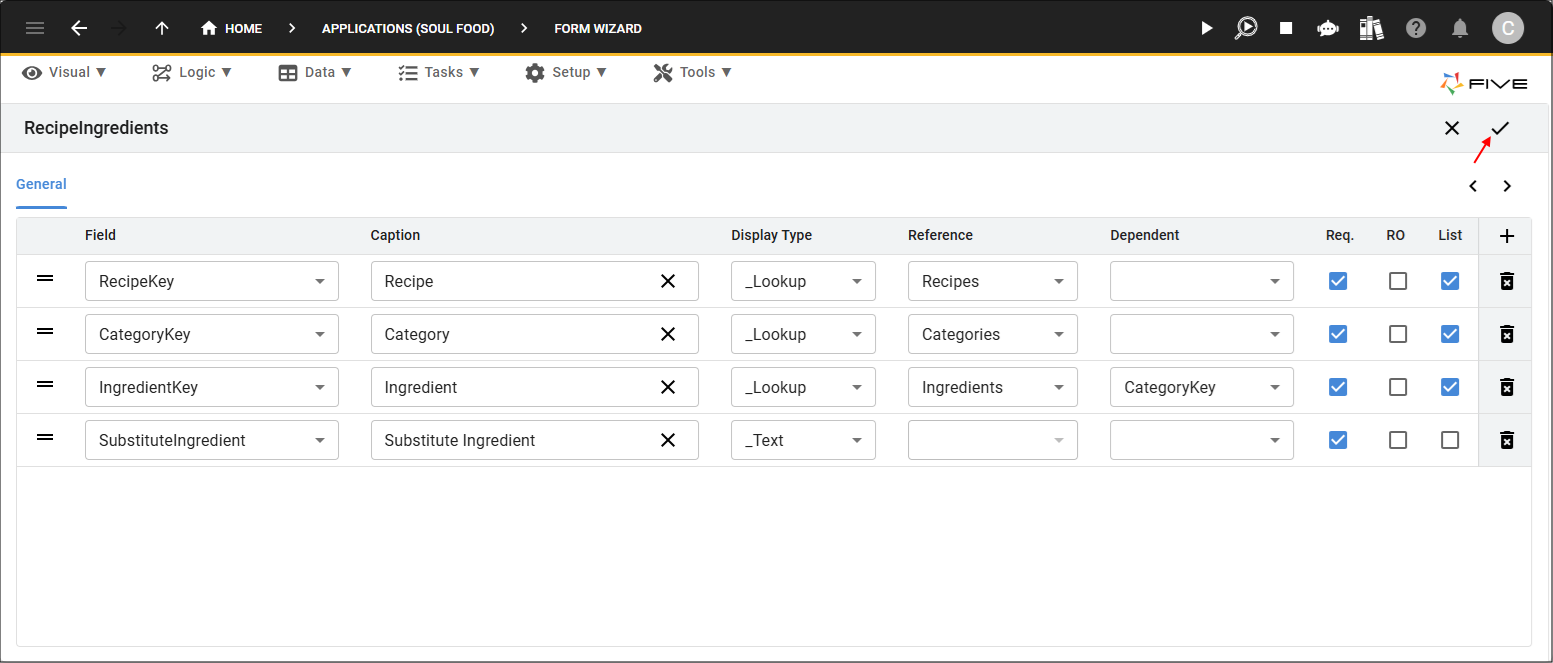Delete the CategoryKey row
This screenshot has width=1553, height=663.
pyautogui.click(x=1507, y=334)
